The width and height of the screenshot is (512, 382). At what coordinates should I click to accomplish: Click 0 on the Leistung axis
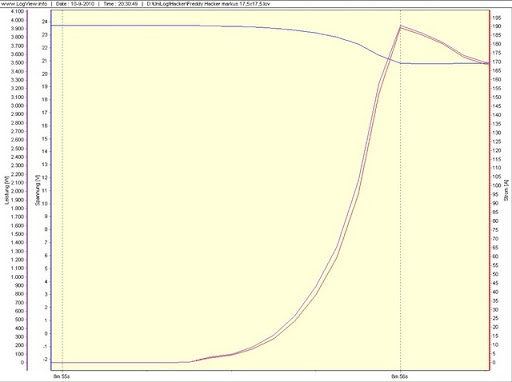tap(22, 362)
